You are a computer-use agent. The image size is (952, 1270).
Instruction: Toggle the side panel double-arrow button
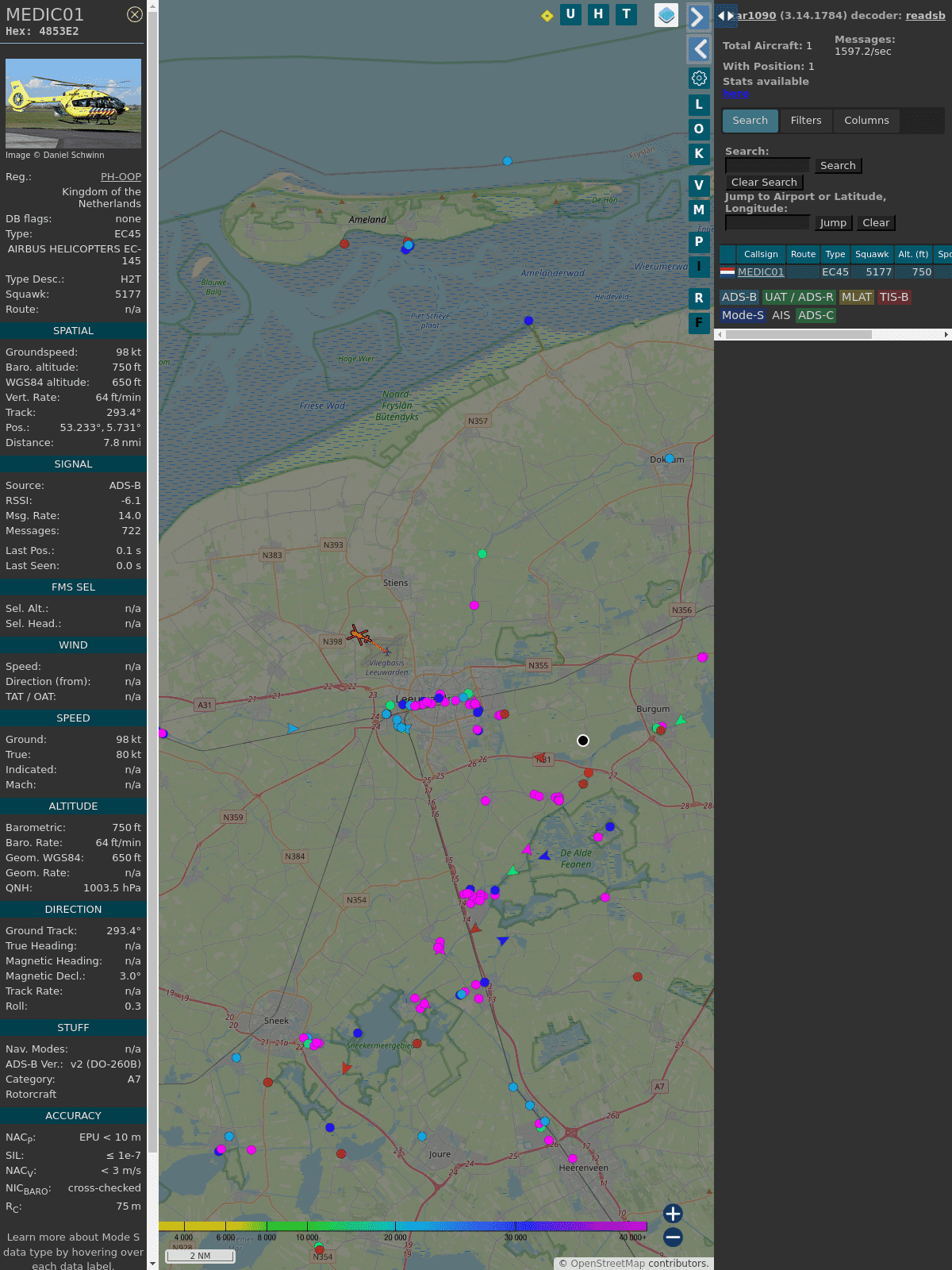click(x=725, y=16)
